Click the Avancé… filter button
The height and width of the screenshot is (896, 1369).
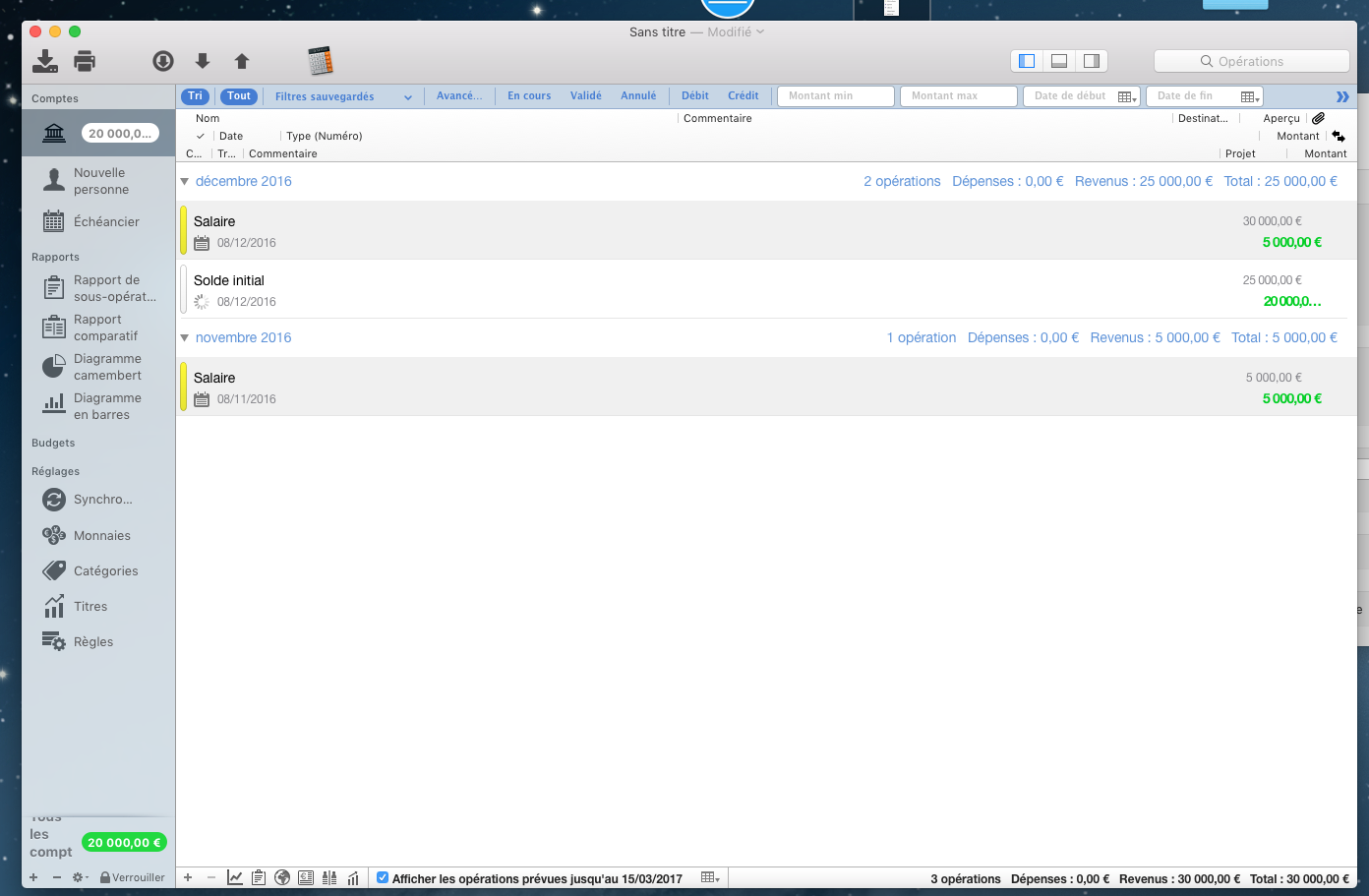tap(459, 95)
